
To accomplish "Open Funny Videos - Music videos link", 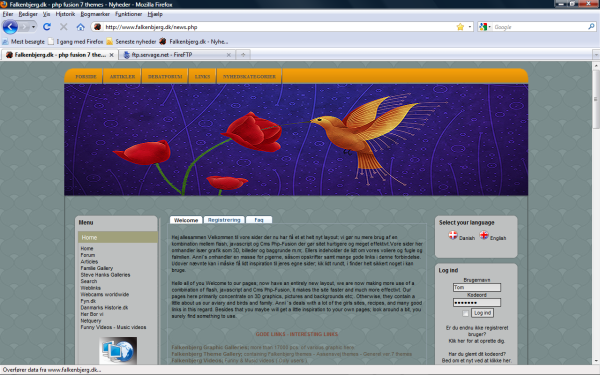I will tap(113, 327).
